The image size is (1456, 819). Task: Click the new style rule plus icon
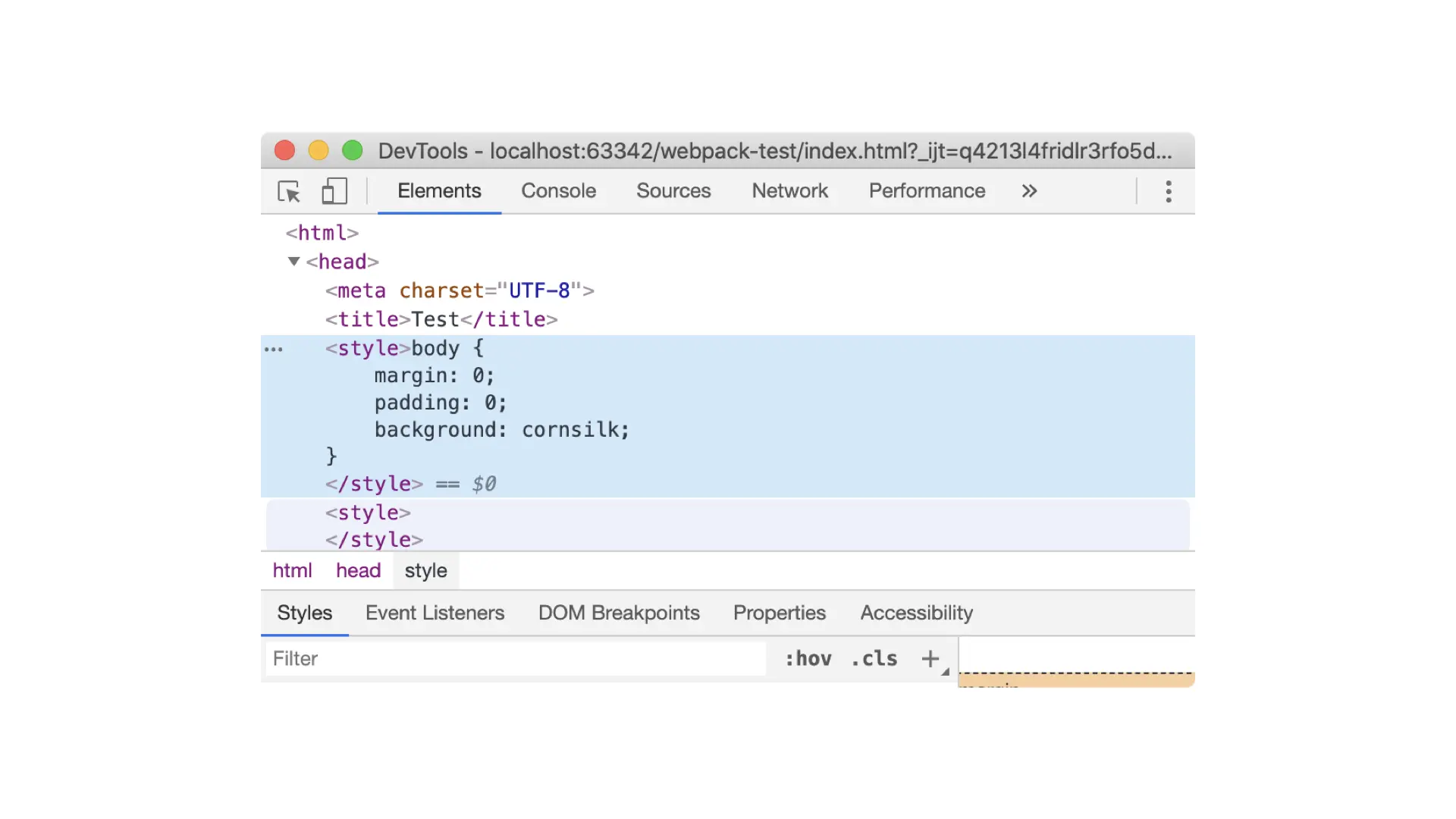coord(930,658)
